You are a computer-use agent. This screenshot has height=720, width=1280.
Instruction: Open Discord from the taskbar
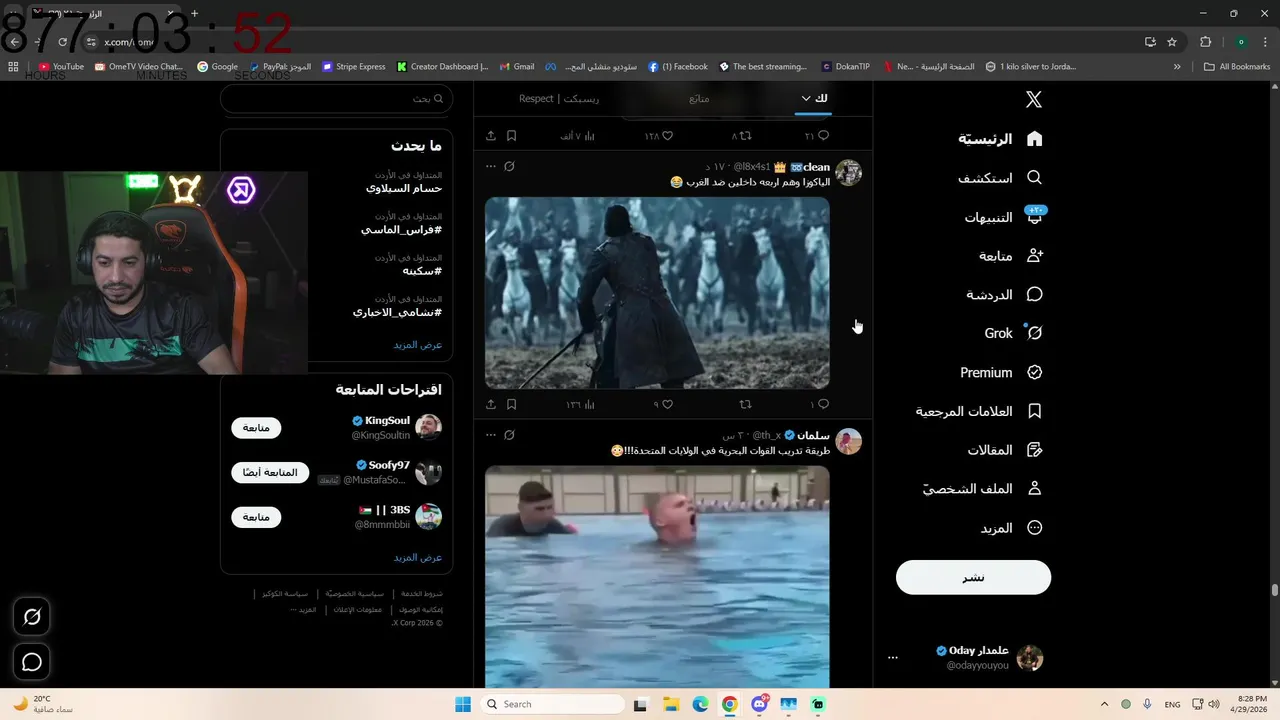click(759, 704)
